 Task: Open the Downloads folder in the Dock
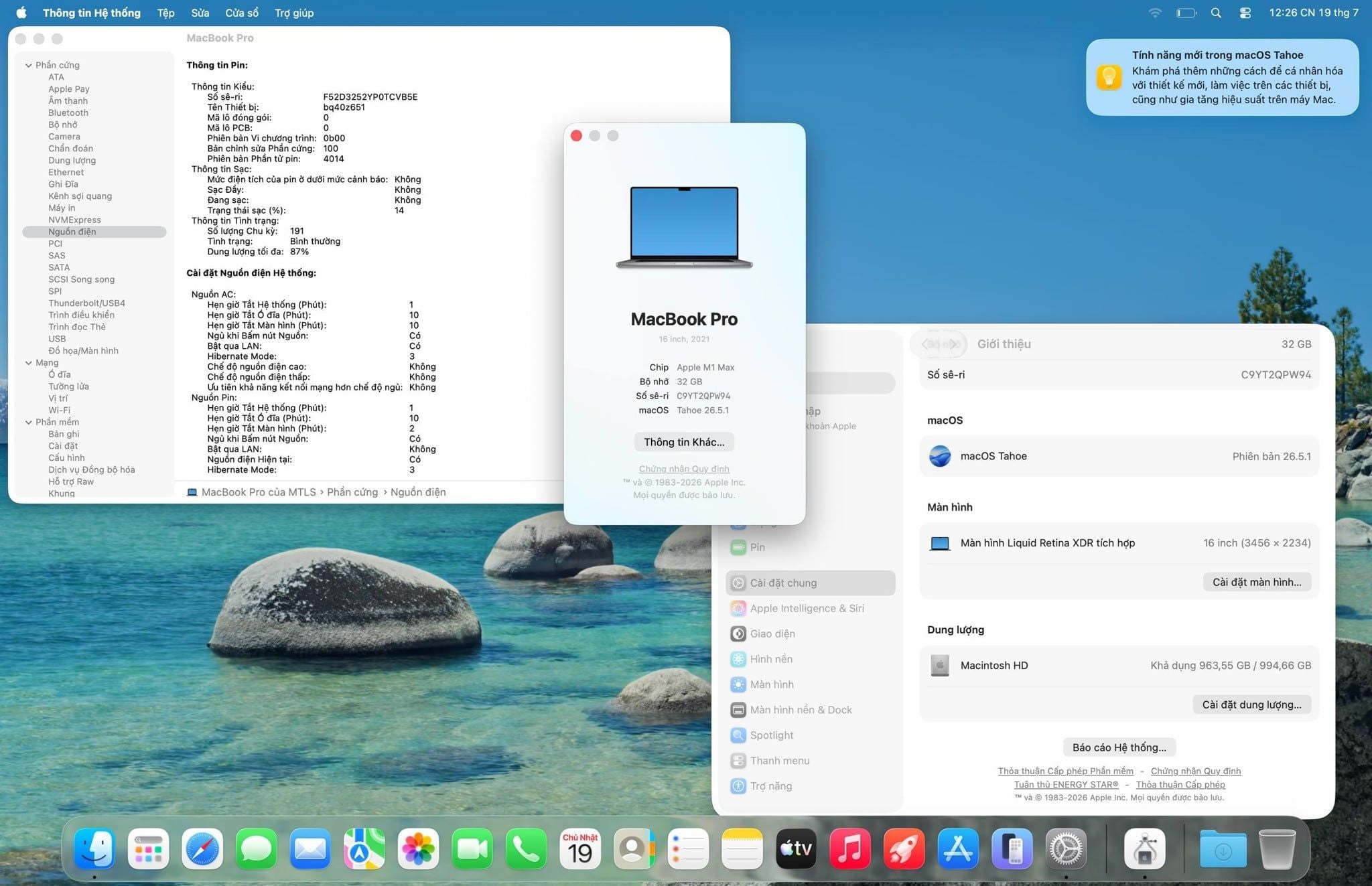[1223, 849]
